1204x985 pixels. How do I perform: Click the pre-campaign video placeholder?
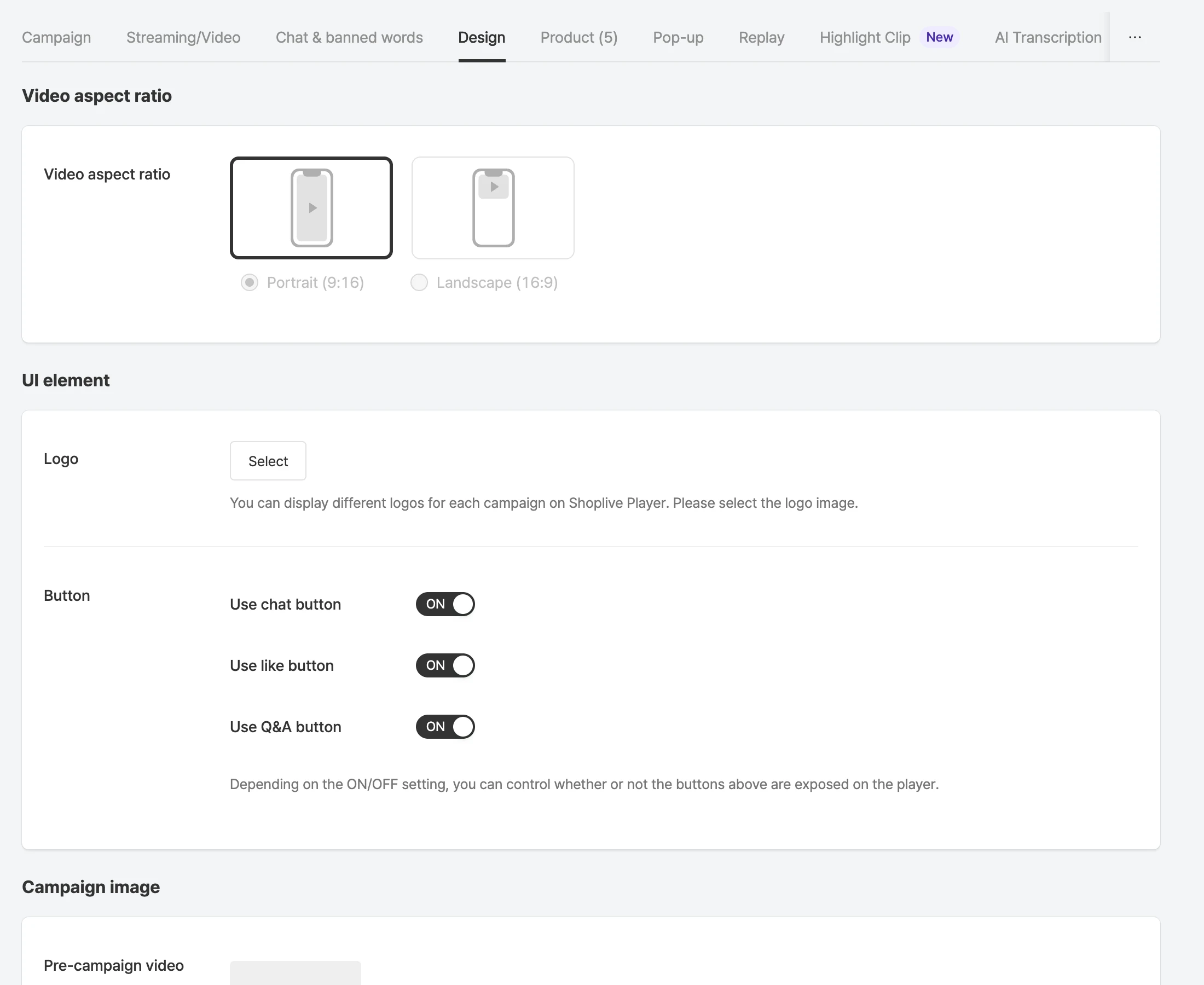295,972
